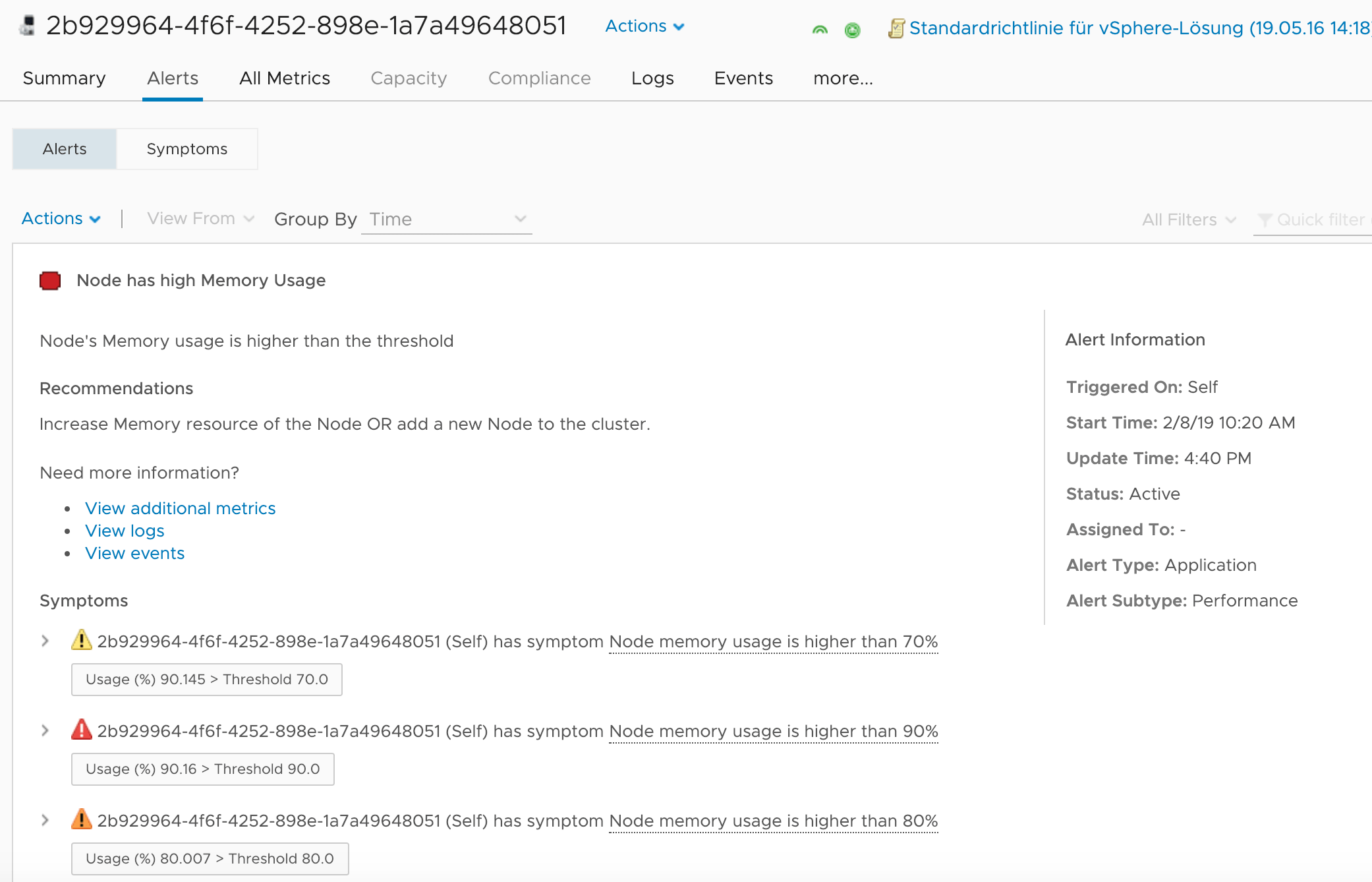Click the Quick filter funnel icon
This screenshot has height=882, width=1372.
coord(1265,220)
